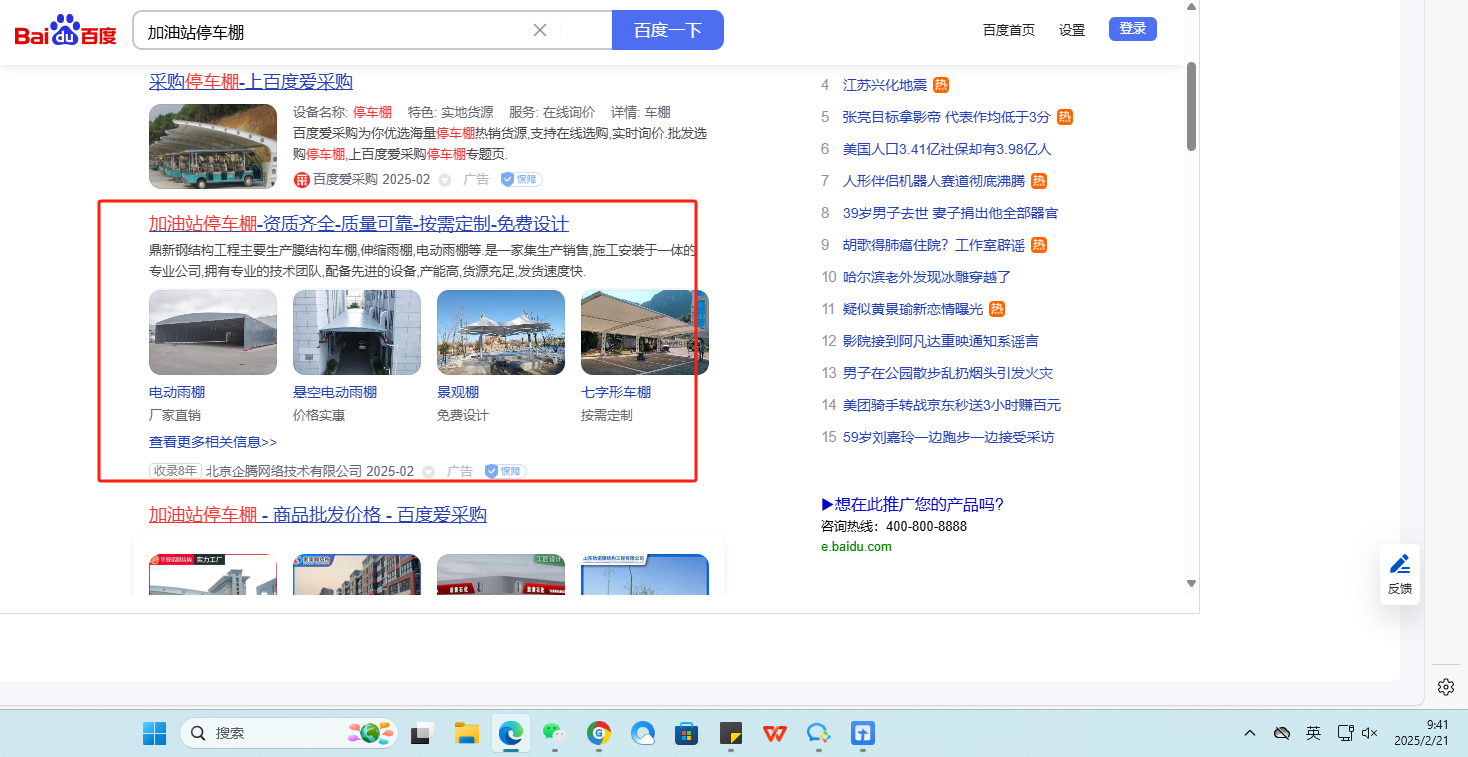
Task: Click the 景观棚 text link
Action: click(458, 392)
